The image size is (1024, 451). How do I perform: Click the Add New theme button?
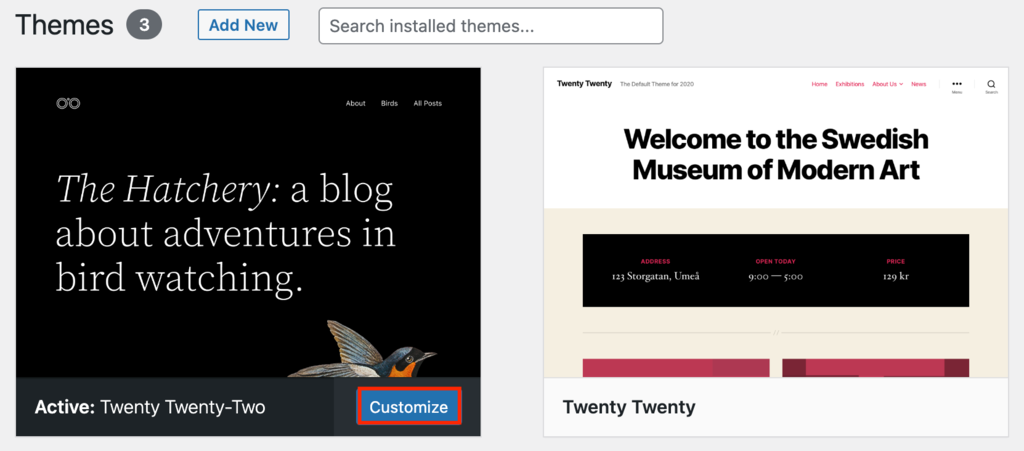pyautogui.click(x=244, y=25)
